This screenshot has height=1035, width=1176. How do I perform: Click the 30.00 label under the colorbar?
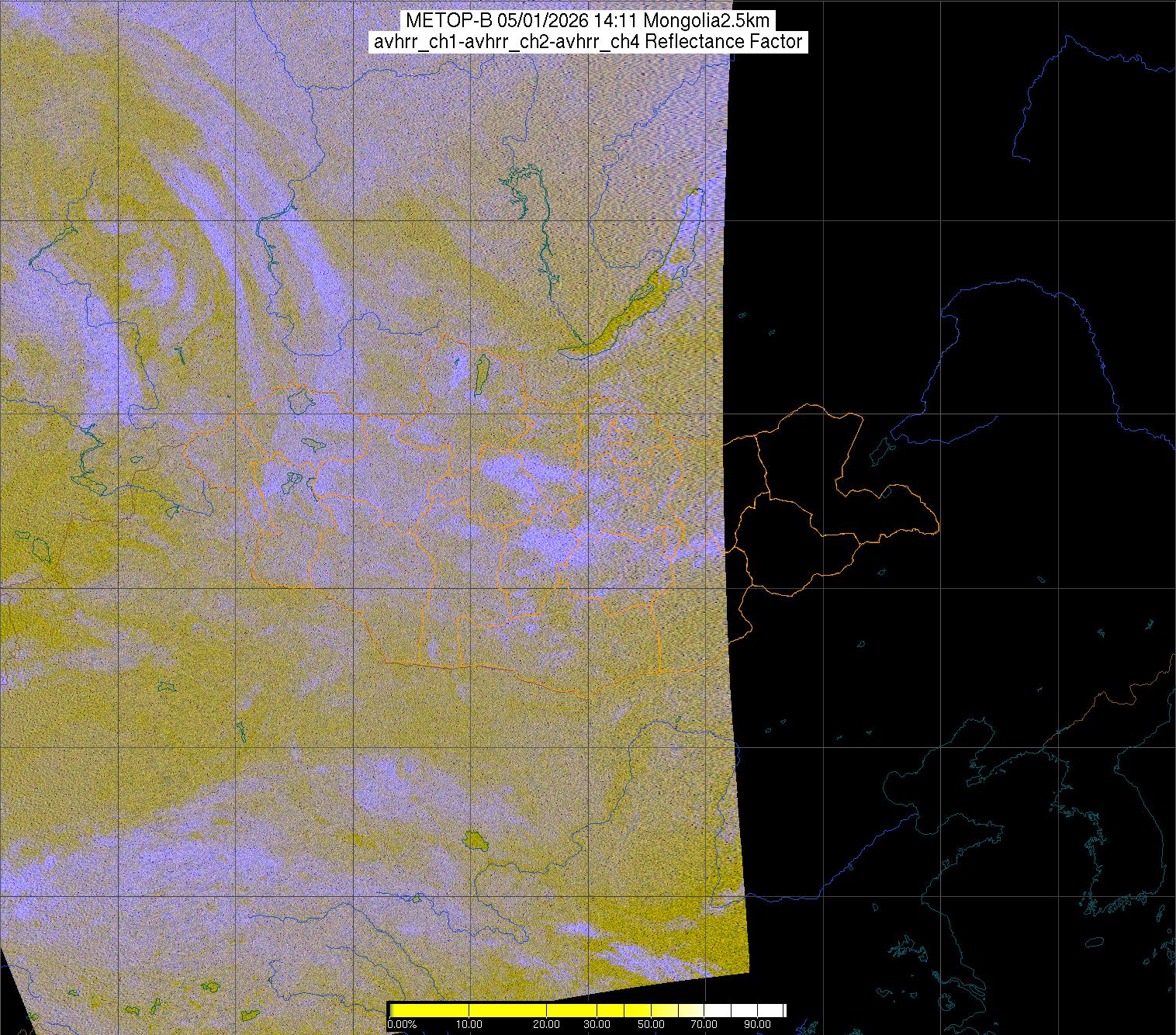(597, 1025)
